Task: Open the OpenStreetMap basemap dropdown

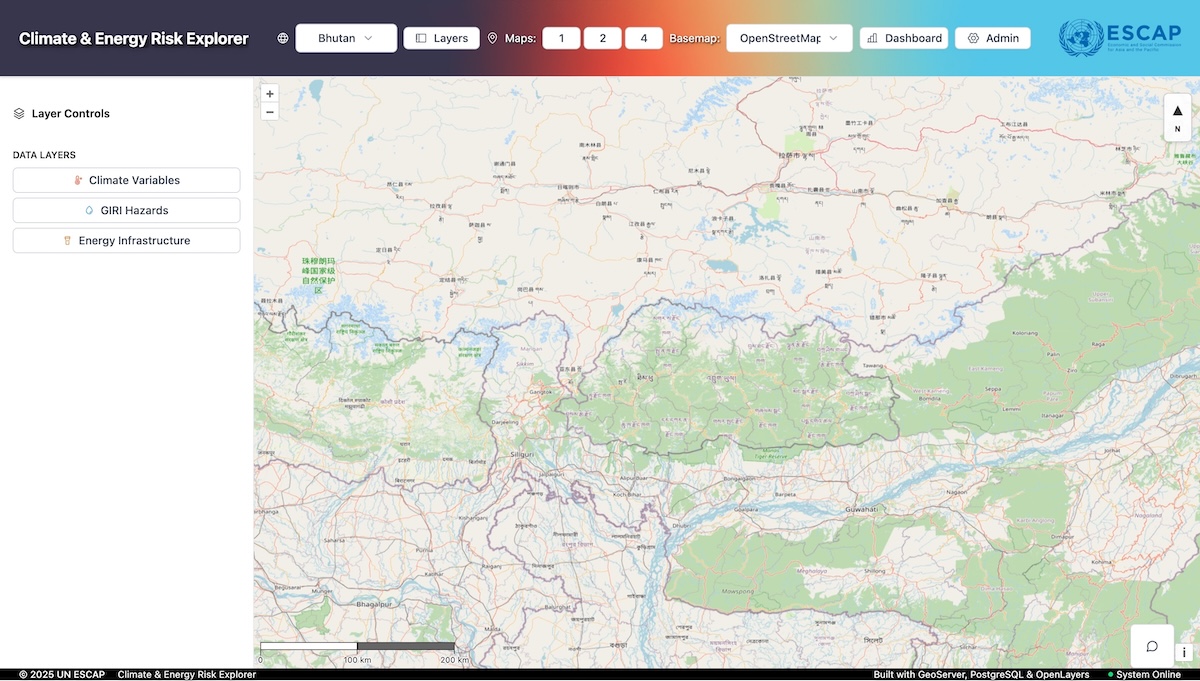Action: pyautogui.click(x=789, y=38)
